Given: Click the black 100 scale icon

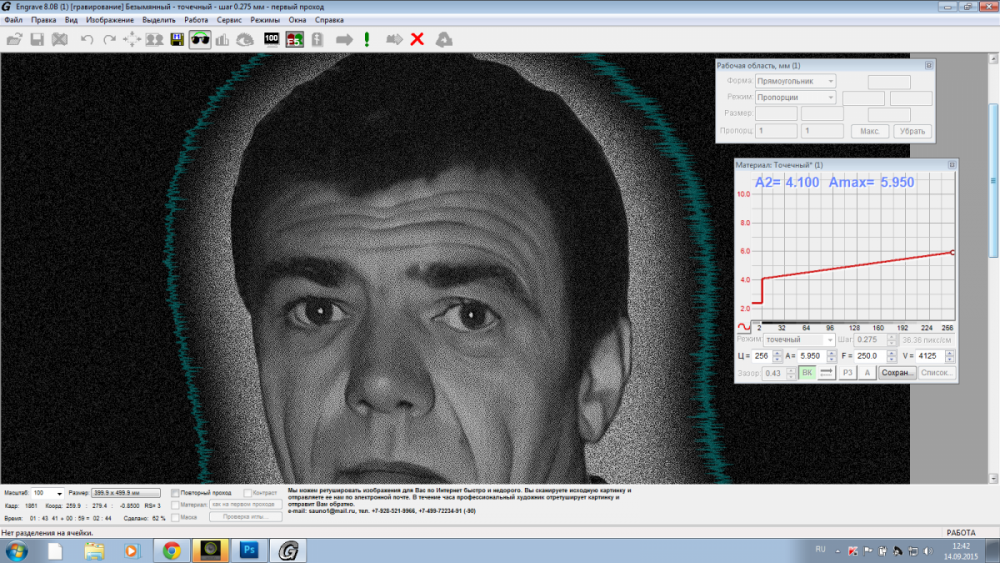Looking at the screenshot, I should (x=271, y=39).
